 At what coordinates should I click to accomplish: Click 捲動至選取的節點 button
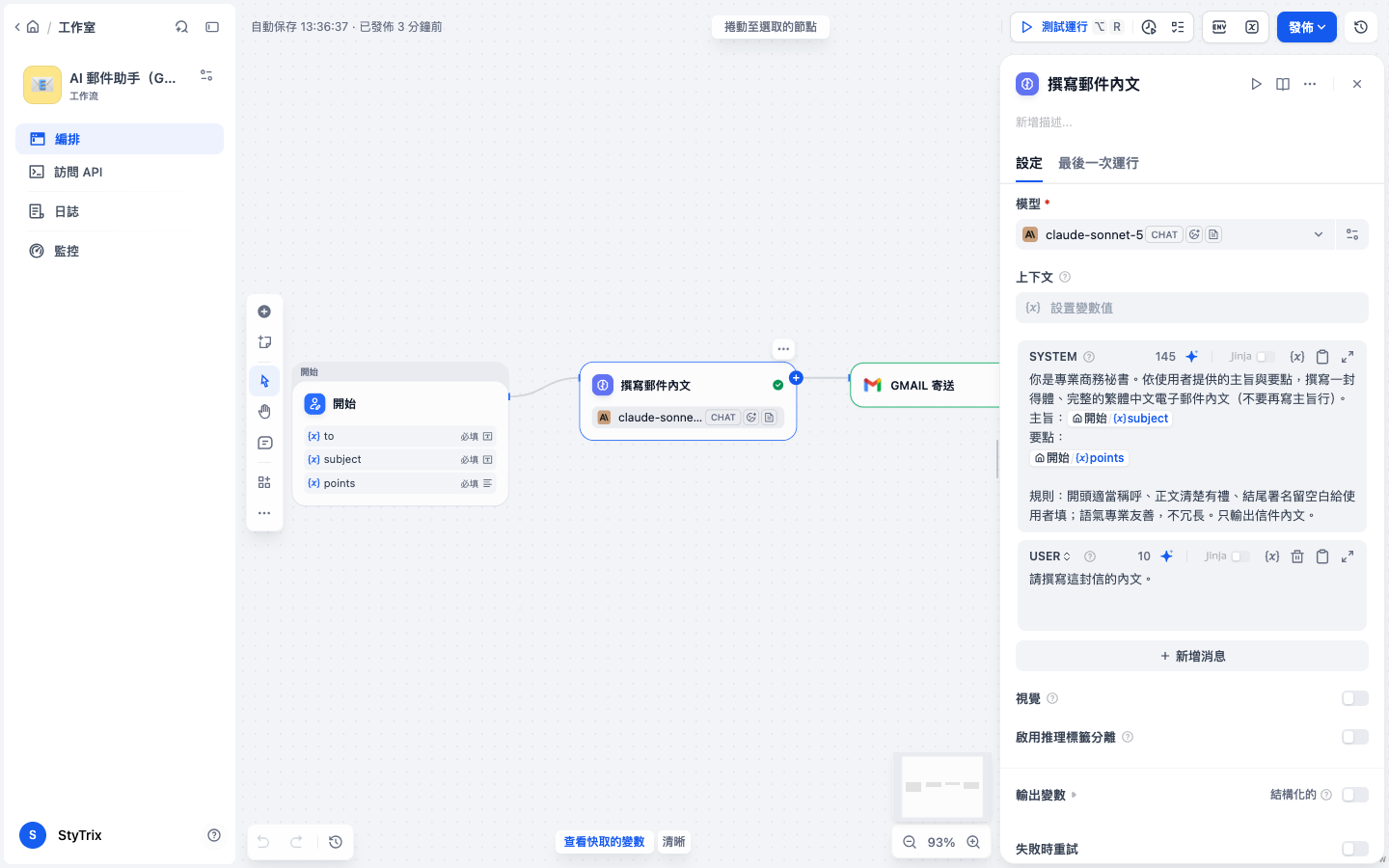pyautogui.click(x=771, y=27)
